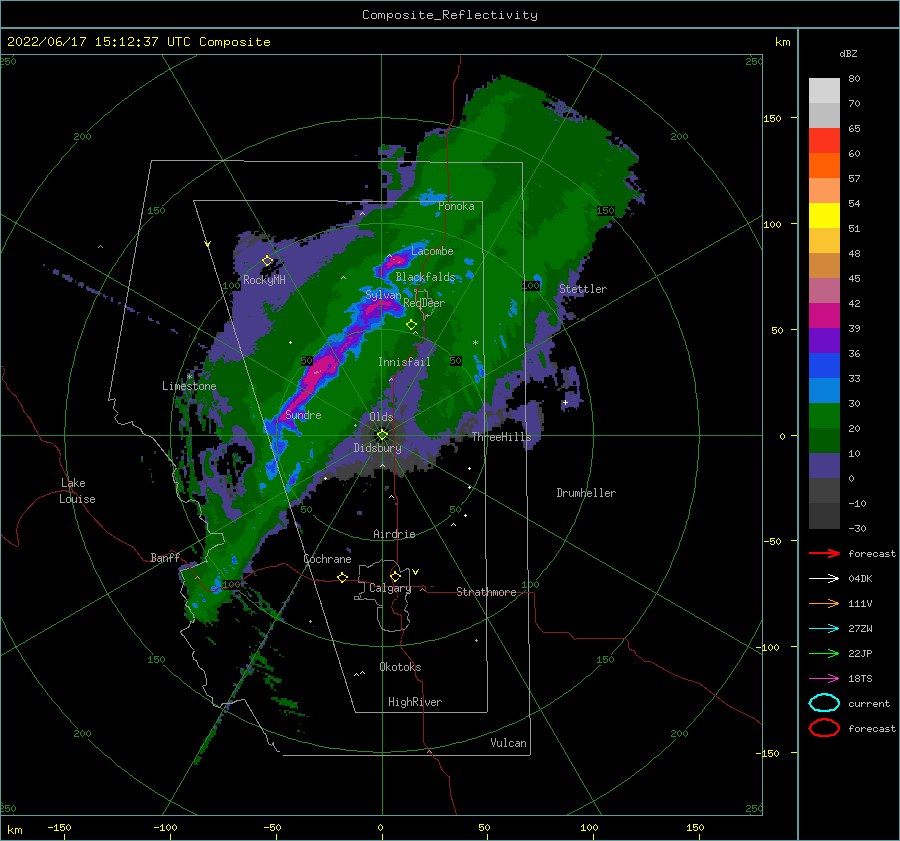Image resolution: width=900 pixels, height=841 pixels.
Task: Click the 'Stettler' town label
Action: (583, 289)
